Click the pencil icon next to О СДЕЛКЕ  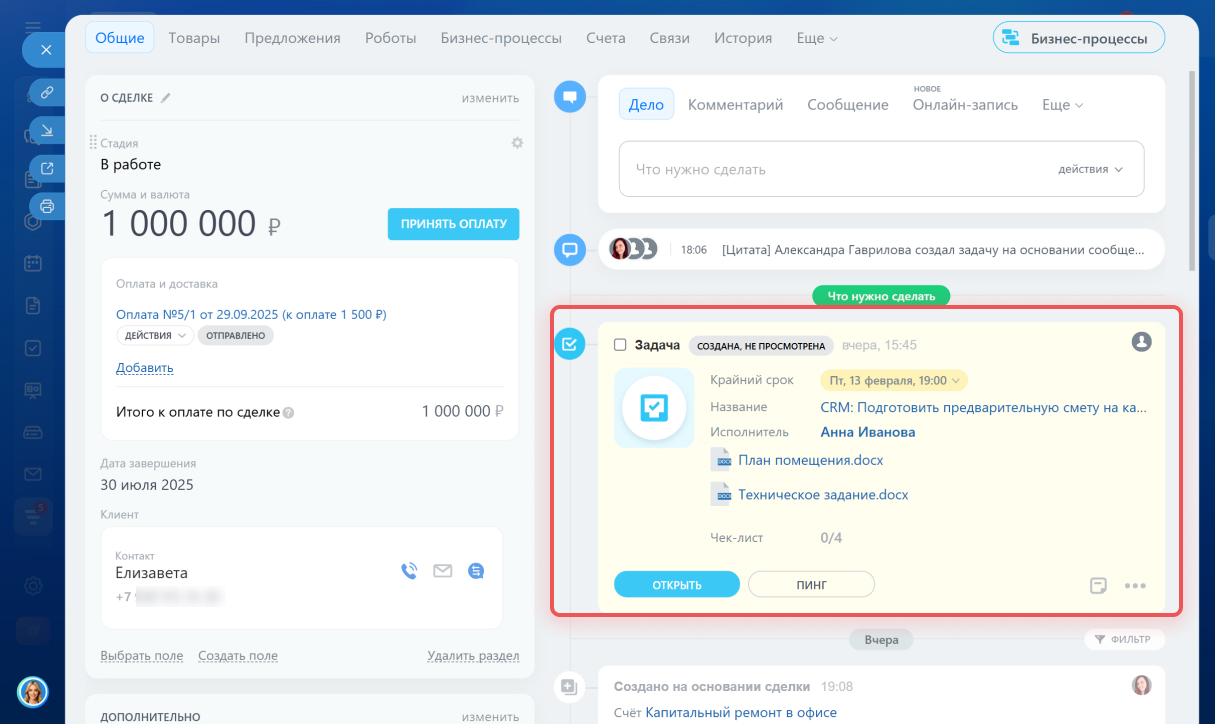point(166,98)
